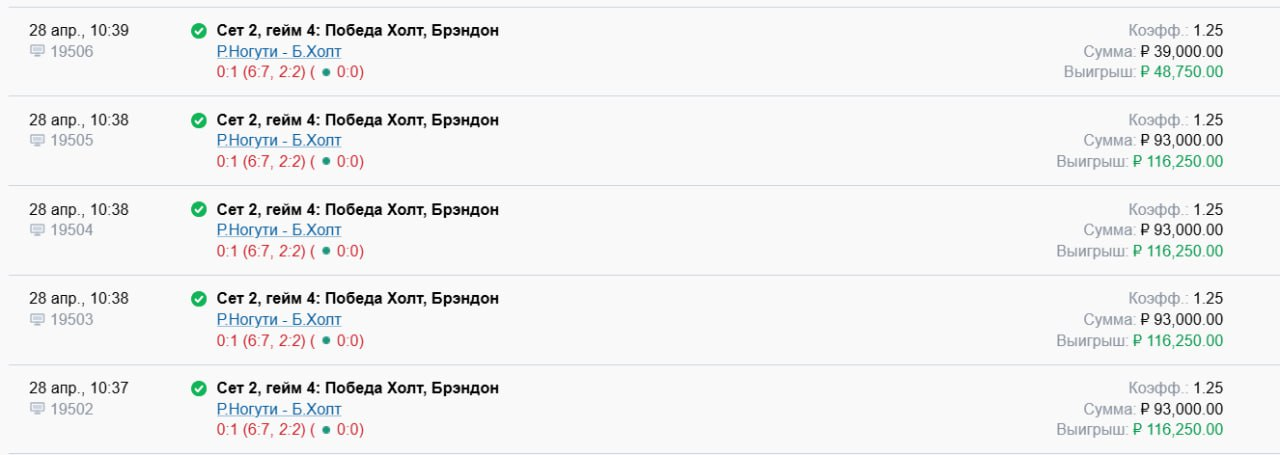The image size is (1280, 455).
Task: Click the monitor icon beside bet 19506
Action: click(38, 52)
